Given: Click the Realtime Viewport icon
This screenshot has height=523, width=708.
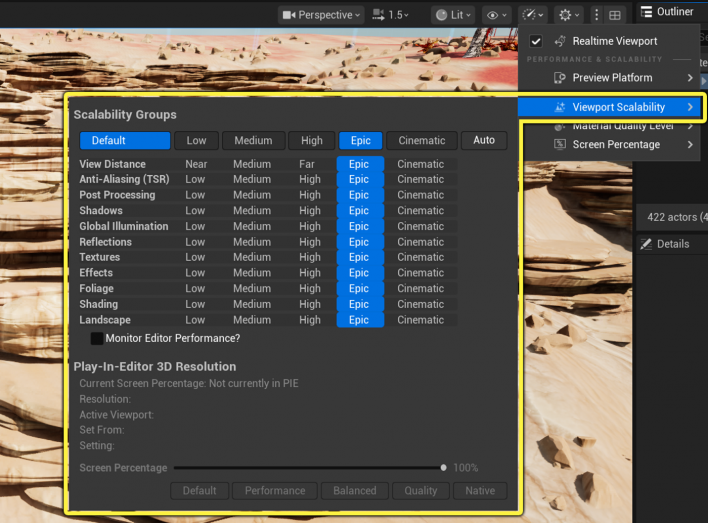Looking at the screenshot, I should pyautogui.click(x=560, y=41).
